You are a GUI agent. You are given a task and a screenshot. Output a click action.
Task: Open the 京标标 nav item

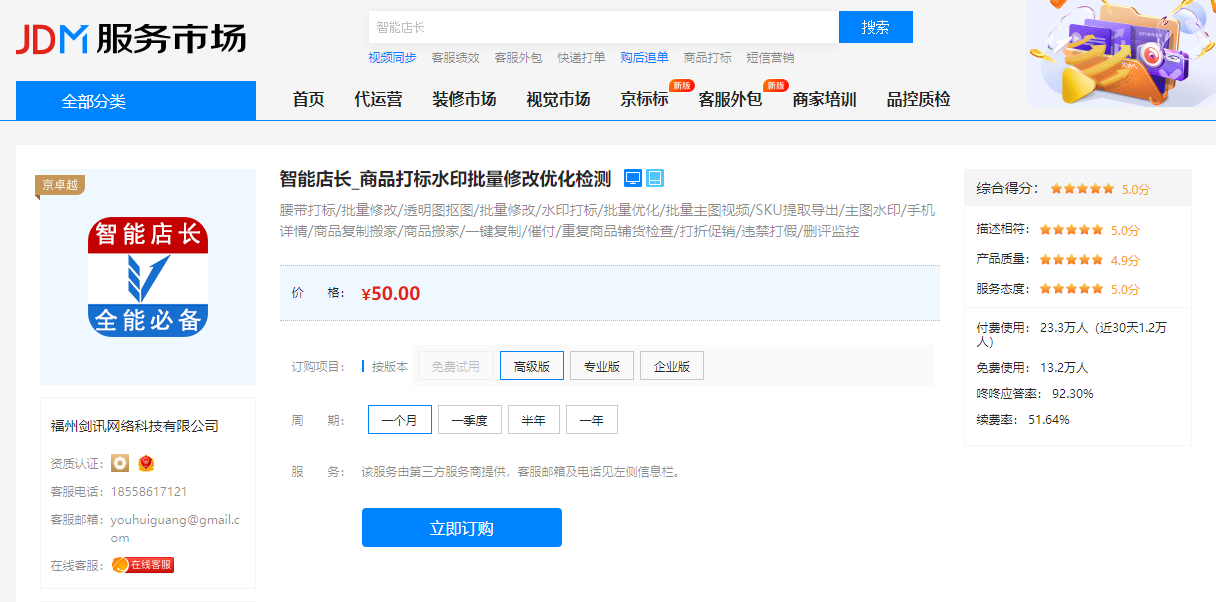click(644, 100)
